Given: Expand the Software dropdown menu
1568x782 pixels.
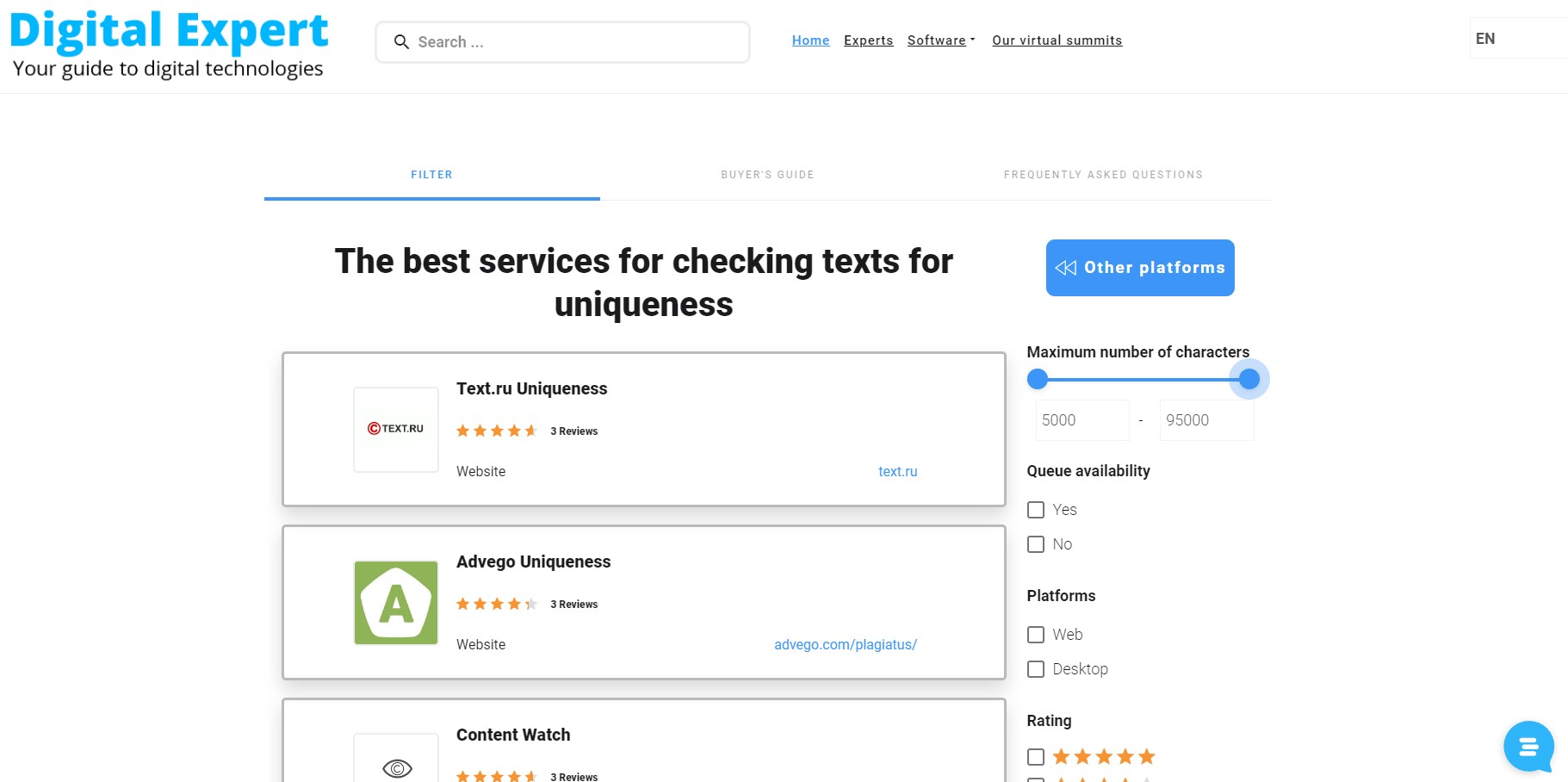Looking at the screenshot, I should point(941,40).
